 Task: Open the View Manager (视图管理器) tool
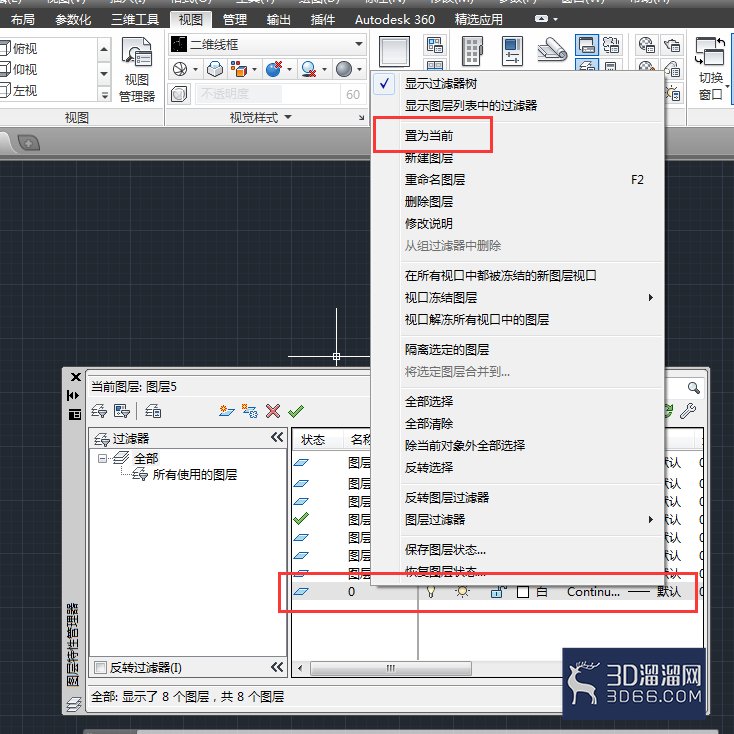click(136, 69)
